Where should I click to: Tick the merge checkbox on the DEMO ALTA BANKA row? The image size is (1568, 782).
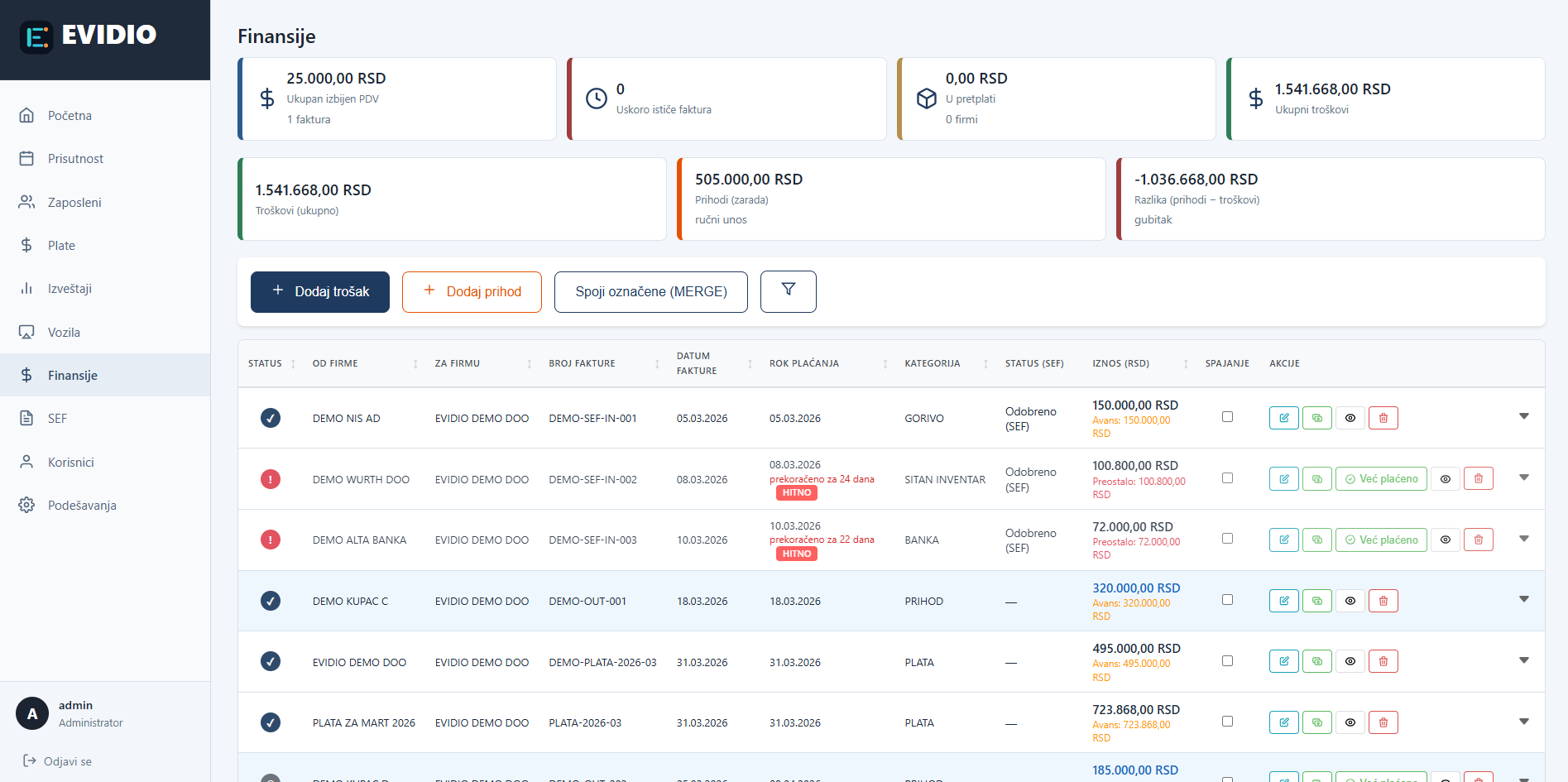pyautogui.click(x=1227, y=538)
